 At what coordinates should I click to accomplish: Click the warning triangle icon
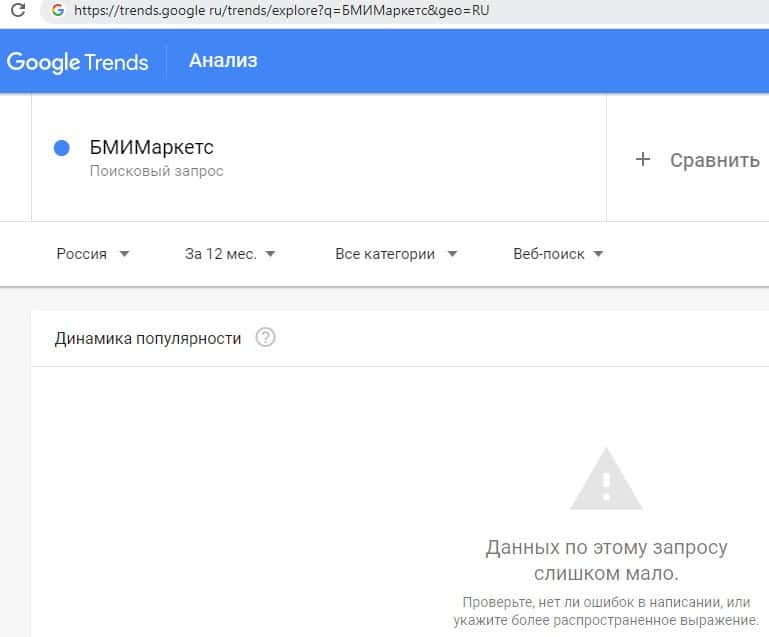point(606,480)
